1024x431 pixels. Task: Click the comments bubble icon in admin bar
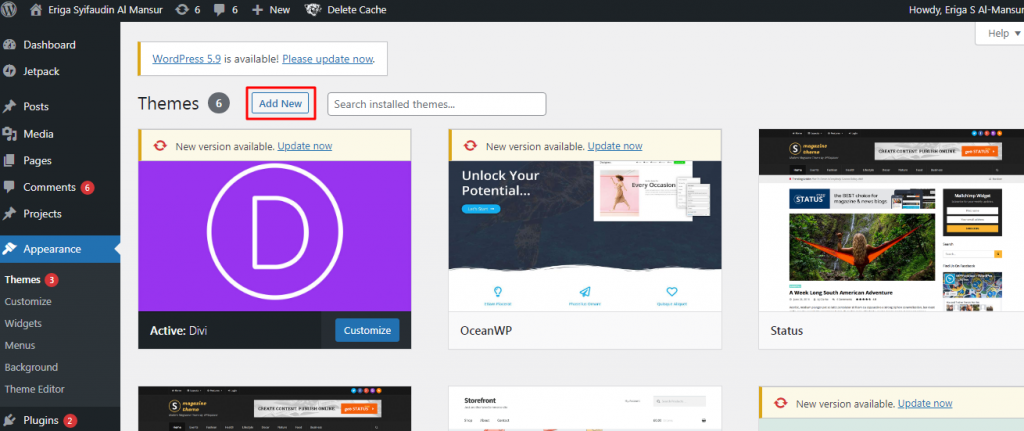pyautogui.click(x=220, y=10)
